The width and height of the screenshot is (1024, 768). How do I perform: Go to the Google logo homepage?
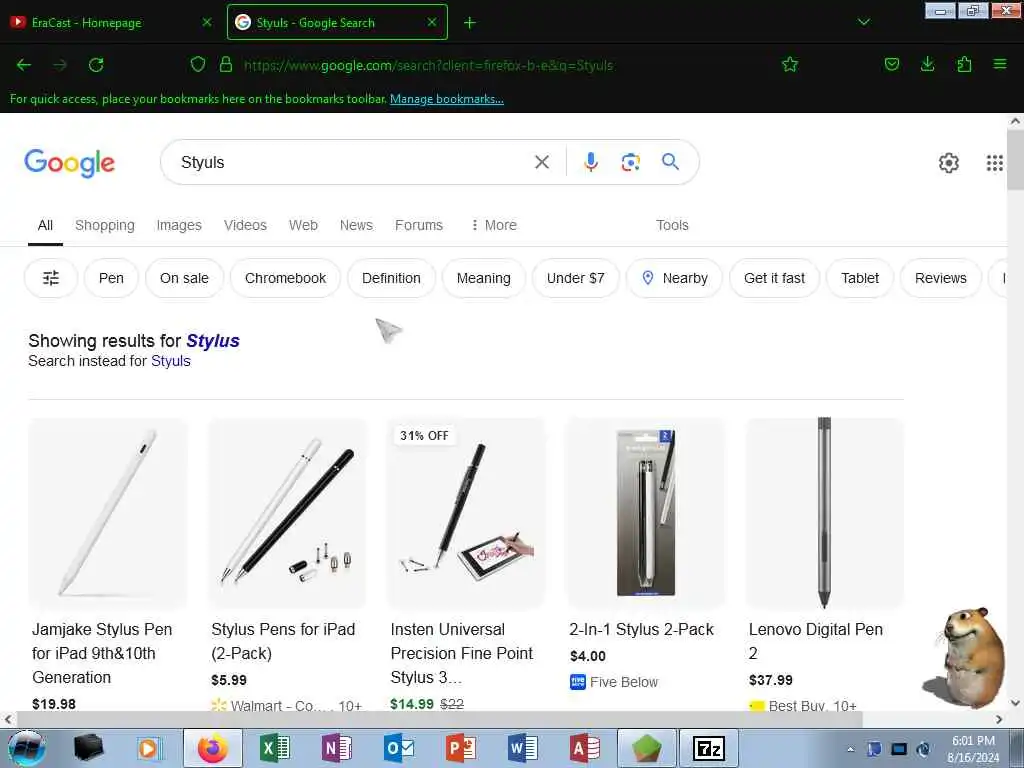coord(69,163)
